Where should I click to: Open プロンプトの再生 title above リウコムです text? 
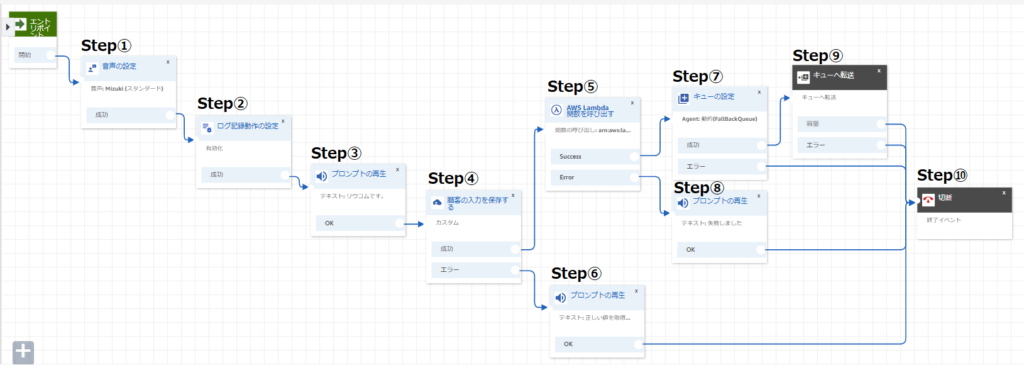[359, 174]
